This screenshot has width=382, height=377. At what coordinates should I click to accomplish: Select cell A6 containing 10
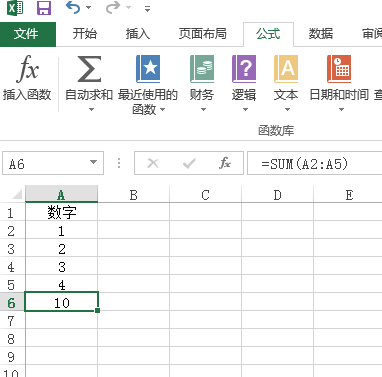61,302
